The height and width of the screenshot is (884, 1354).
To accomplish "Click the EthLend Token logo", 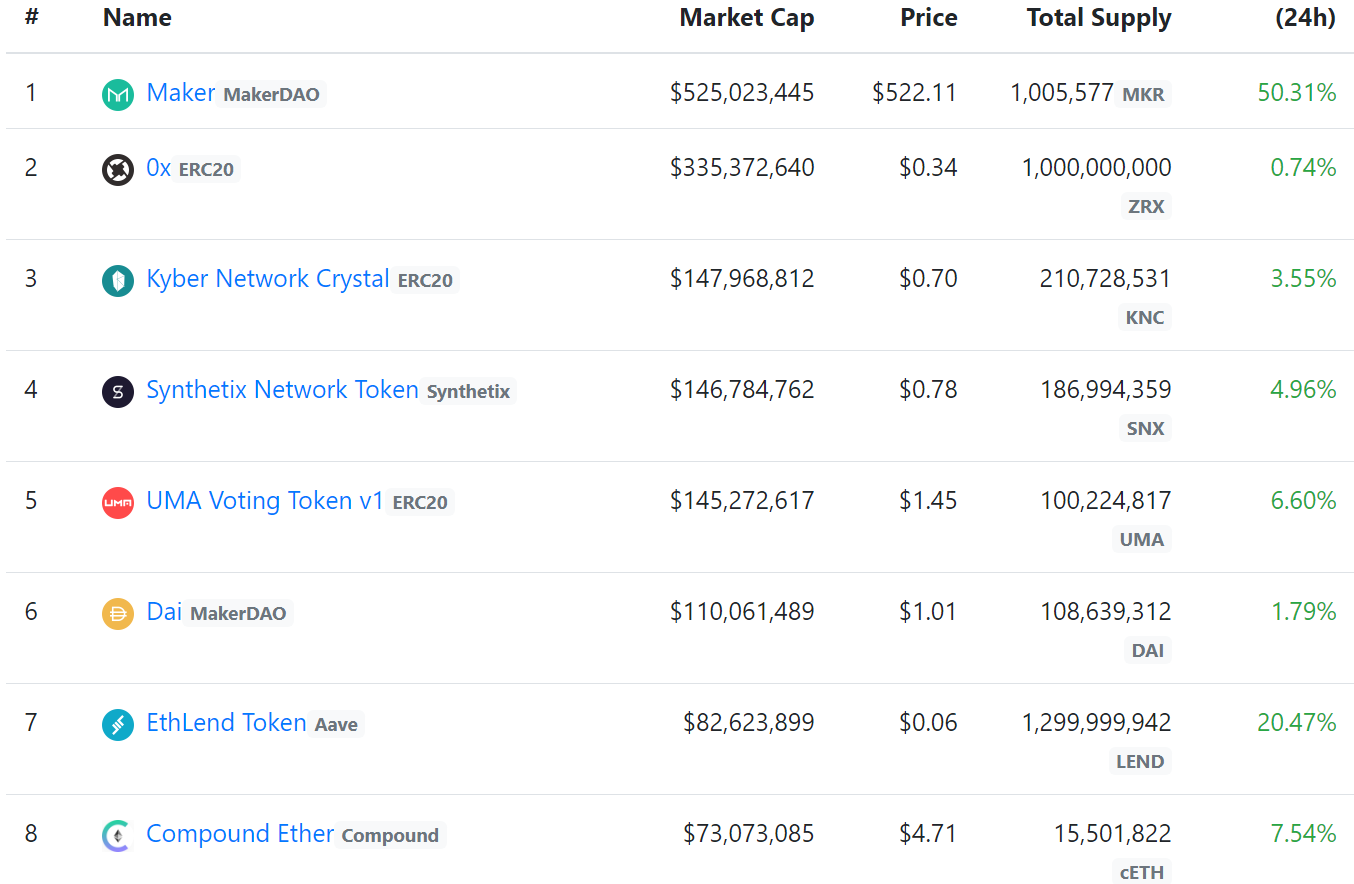I will tap(117, 724).
